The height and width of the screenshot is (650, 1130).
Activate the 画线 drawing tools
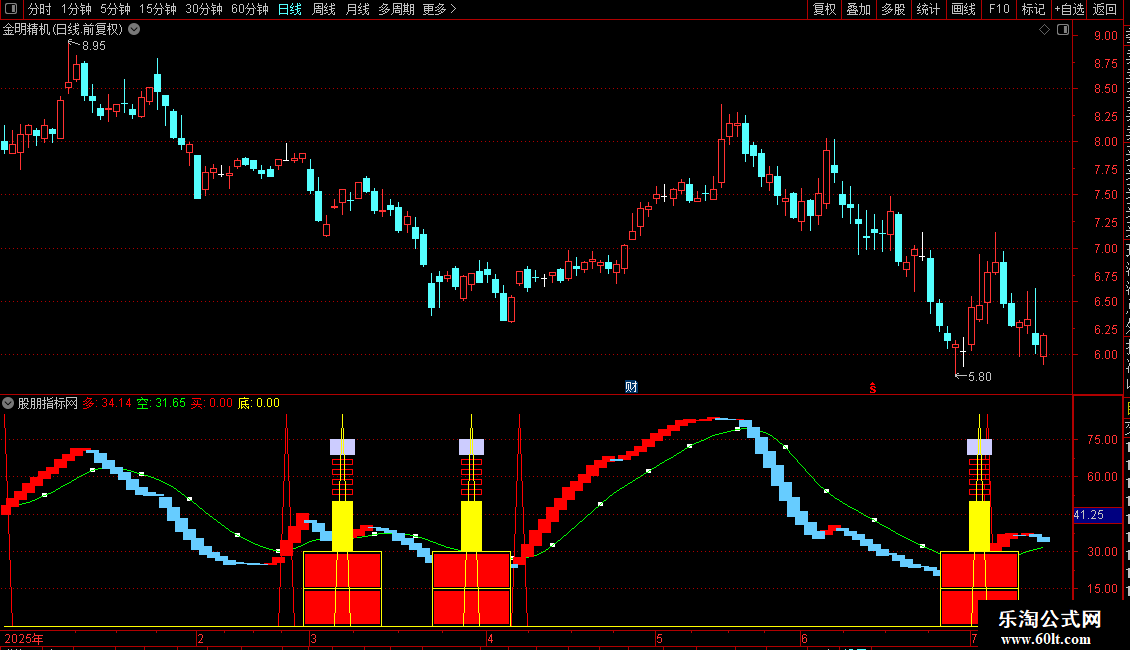point(963,9)
